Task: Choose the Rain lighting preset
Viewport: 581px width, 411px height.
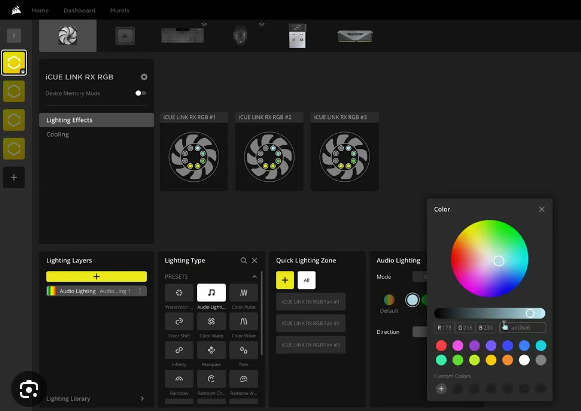Action: tap(243, 350)
